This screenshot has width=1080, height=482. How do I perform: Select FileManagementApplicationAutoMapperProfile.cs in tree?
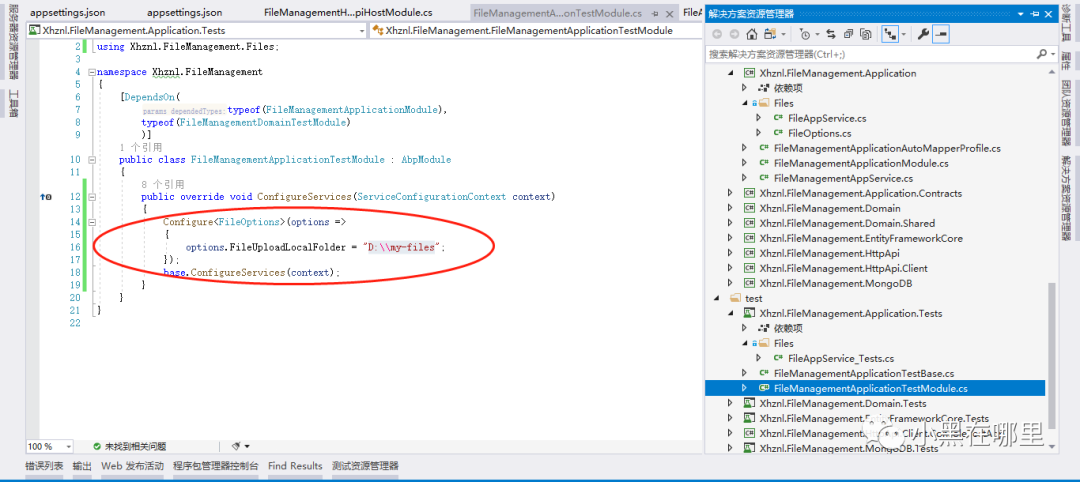[x=886, y=149]
